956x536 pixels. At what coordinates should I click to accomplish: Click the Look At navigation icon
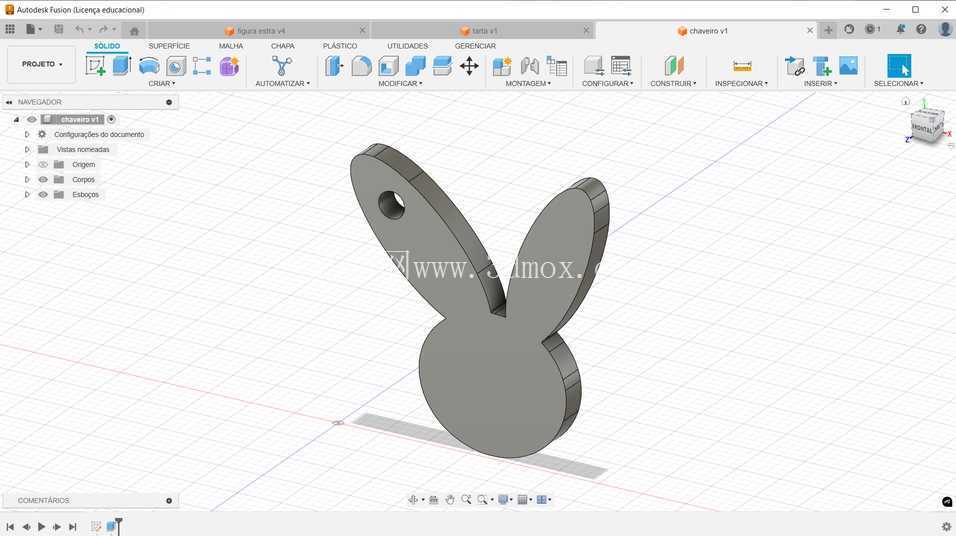[433, 499]
